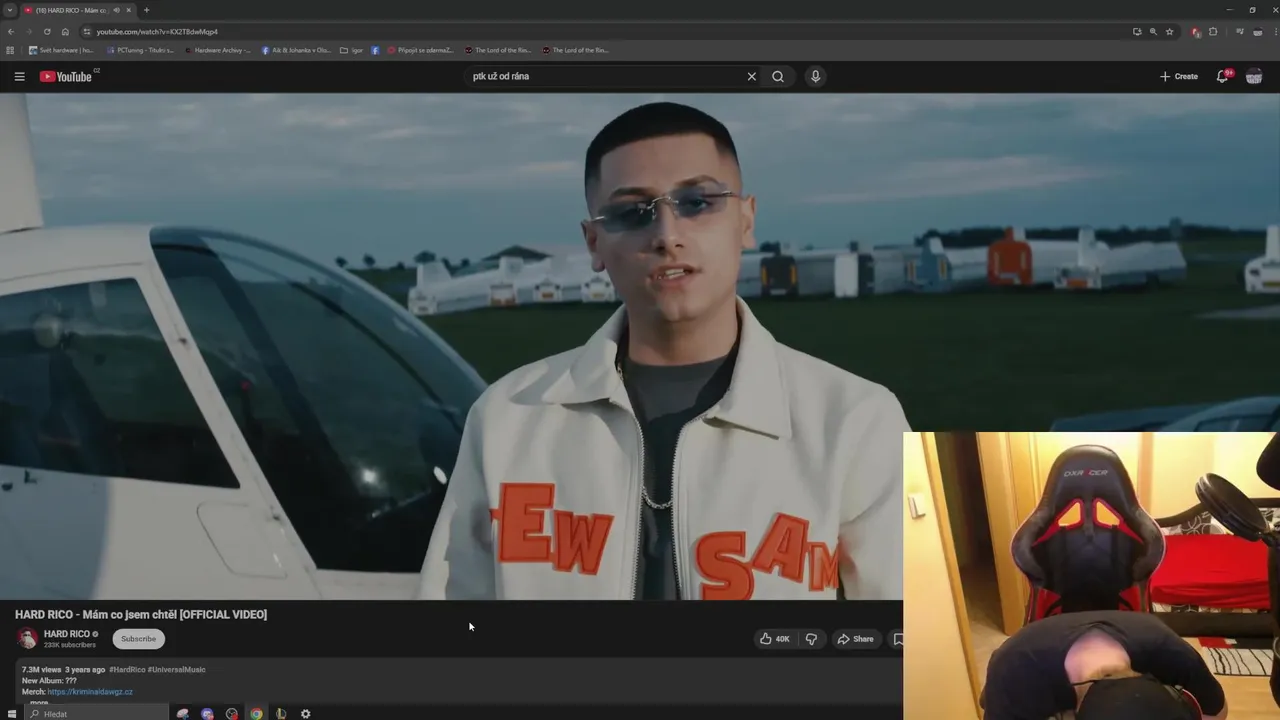
Task: Open the Create menu
Action: point(1178,76)
